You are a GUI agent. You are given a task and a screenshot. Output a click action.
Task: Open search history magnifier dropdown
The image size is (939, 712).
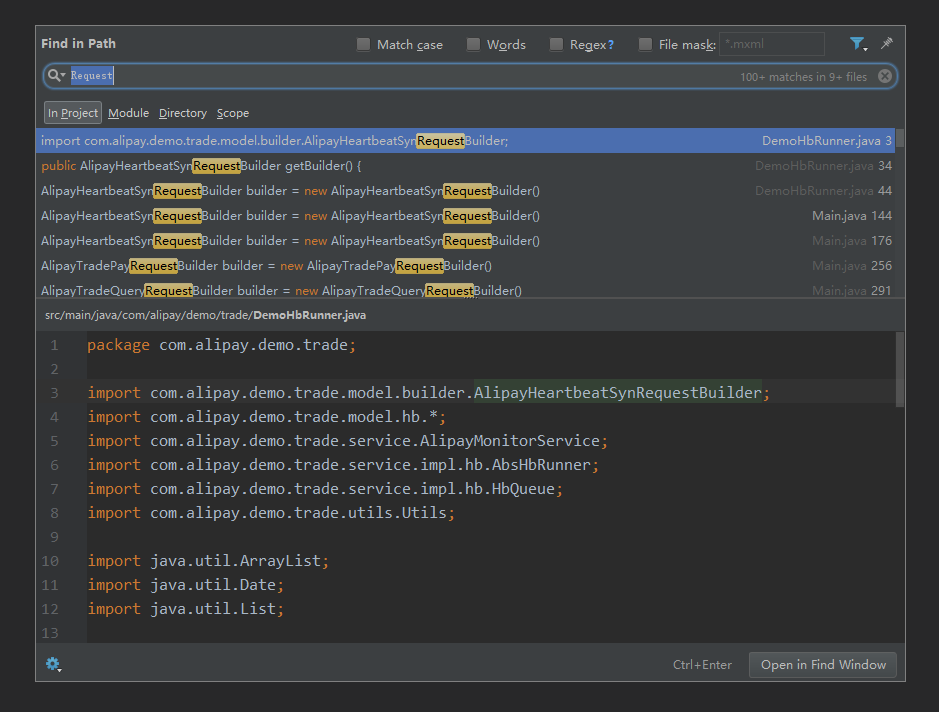click(x=56, y=75)
